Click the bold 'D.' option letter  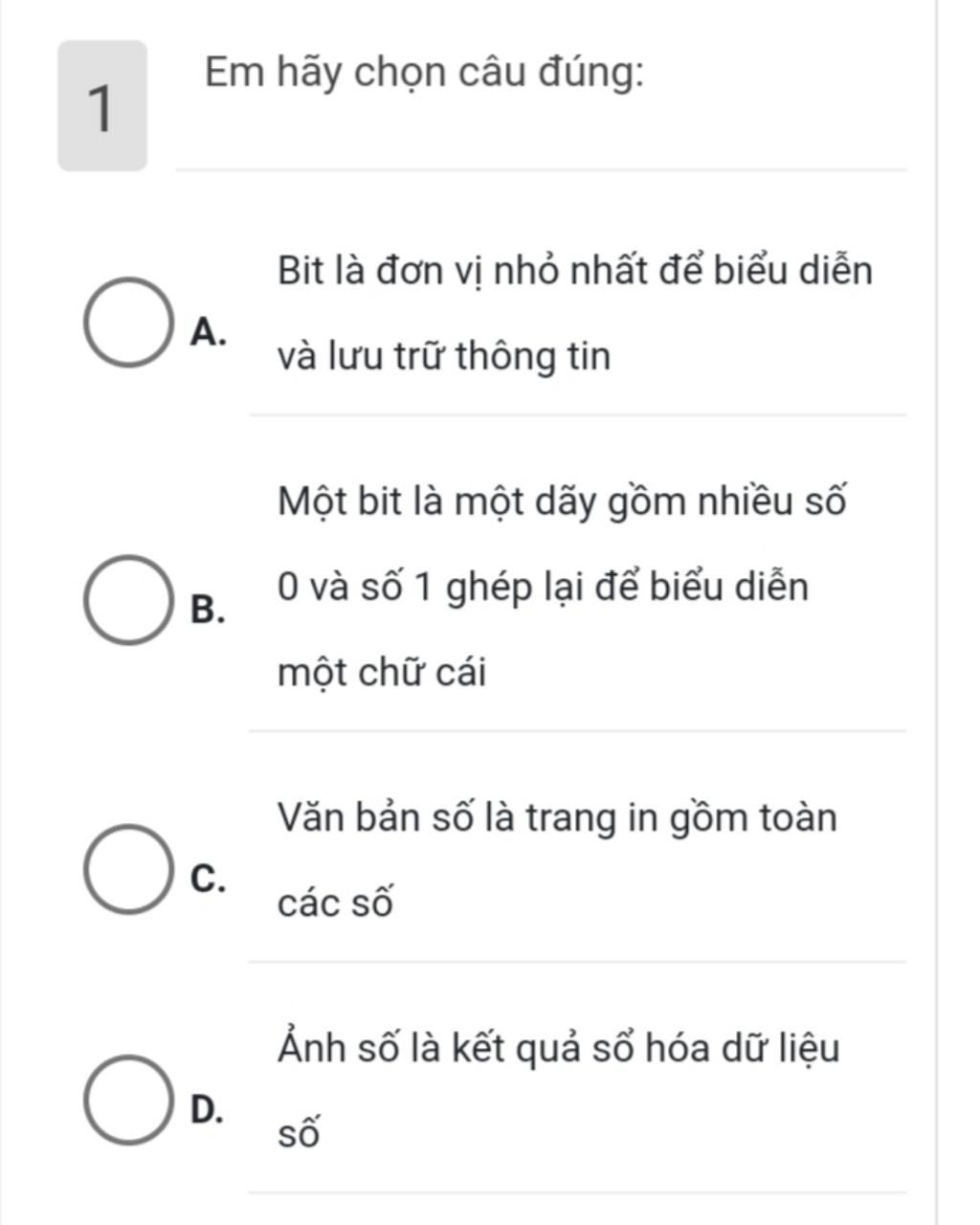208,1109
